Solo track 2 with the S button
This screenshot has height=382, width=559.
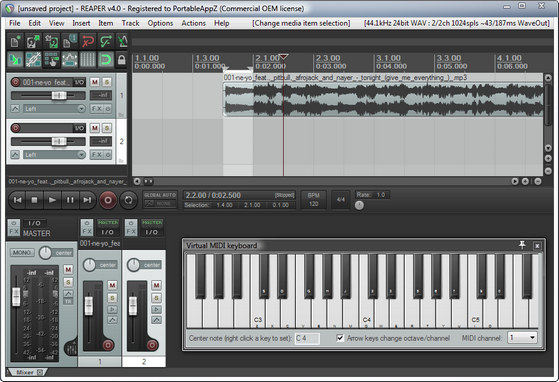(107, 128)
